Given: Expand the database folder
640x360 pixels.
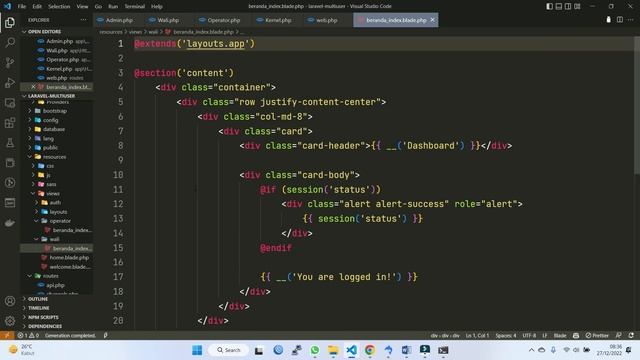Looking at the screenshot, I should (57, 129).
